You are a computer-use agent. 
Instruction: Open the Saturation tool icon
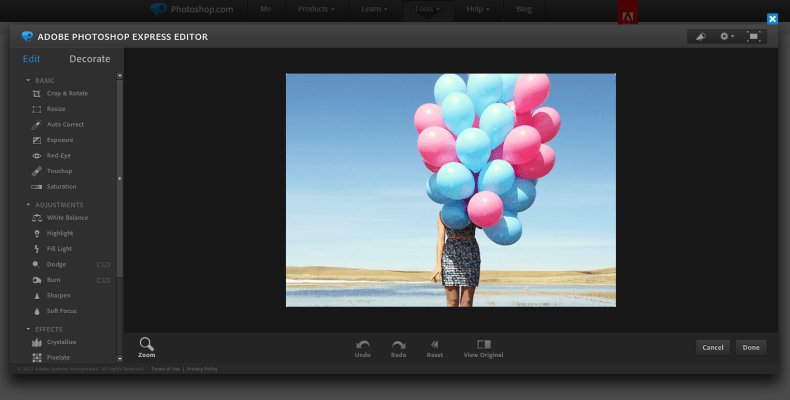click(36, 187)
